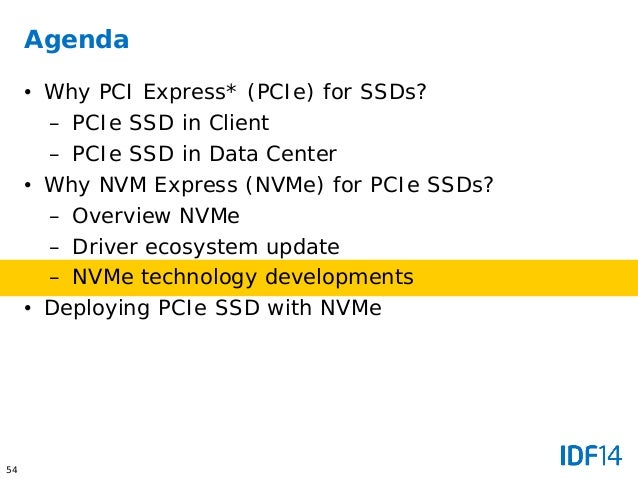The width and height of the screenshot is (638, 479).
Task: Click the 'PCIe SSD in Client' sub-item
Action: tap(170, 122)
